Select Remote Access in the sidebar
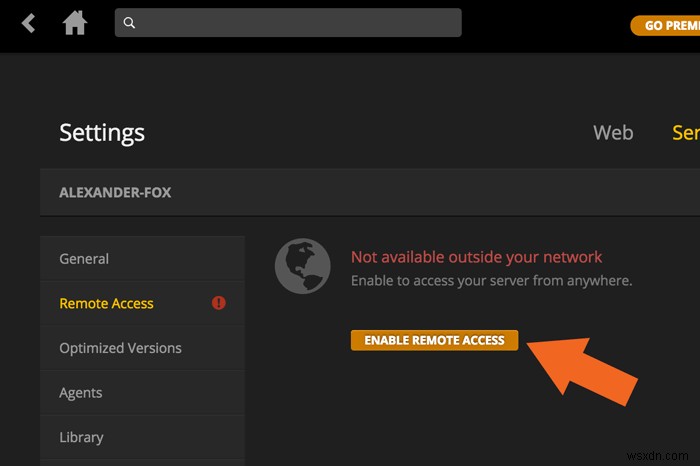 coord(106,303)
